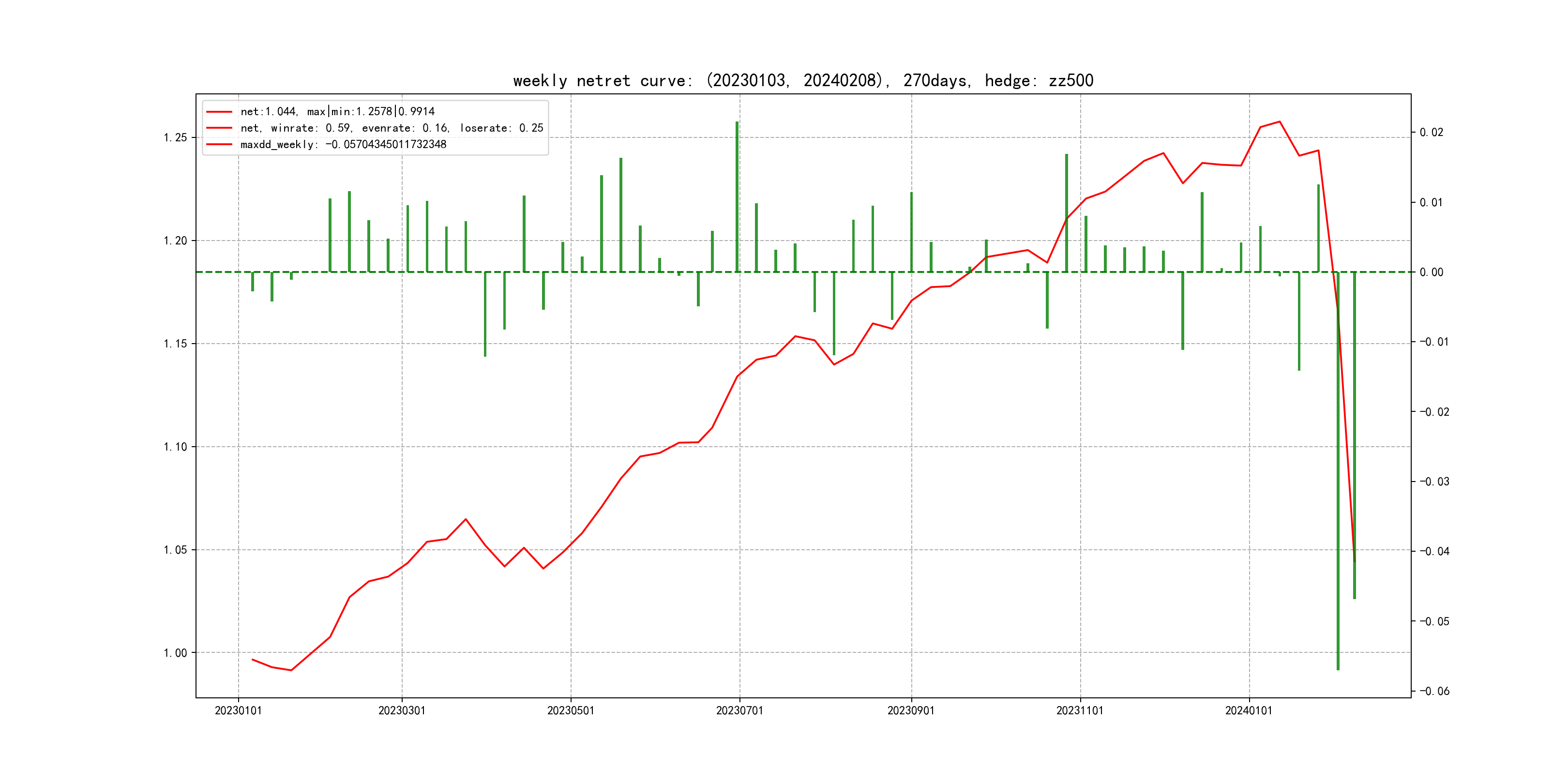Click the 1.00 left y-axis tick label
The width and height of the screenshot is (1568, 784).
(x=175, y=653)
